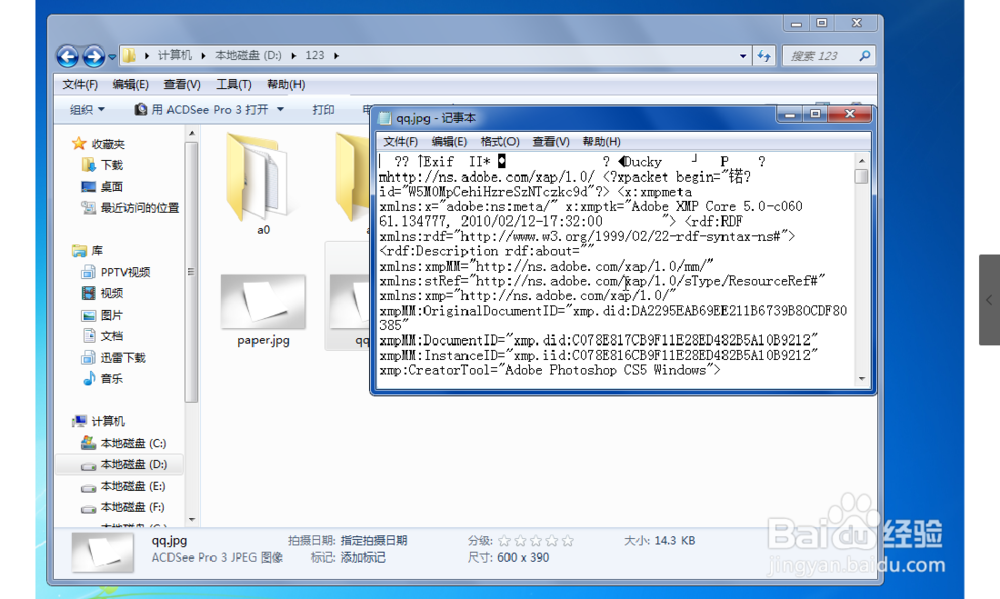Maximize the Notepad window

tap(815, 114)
